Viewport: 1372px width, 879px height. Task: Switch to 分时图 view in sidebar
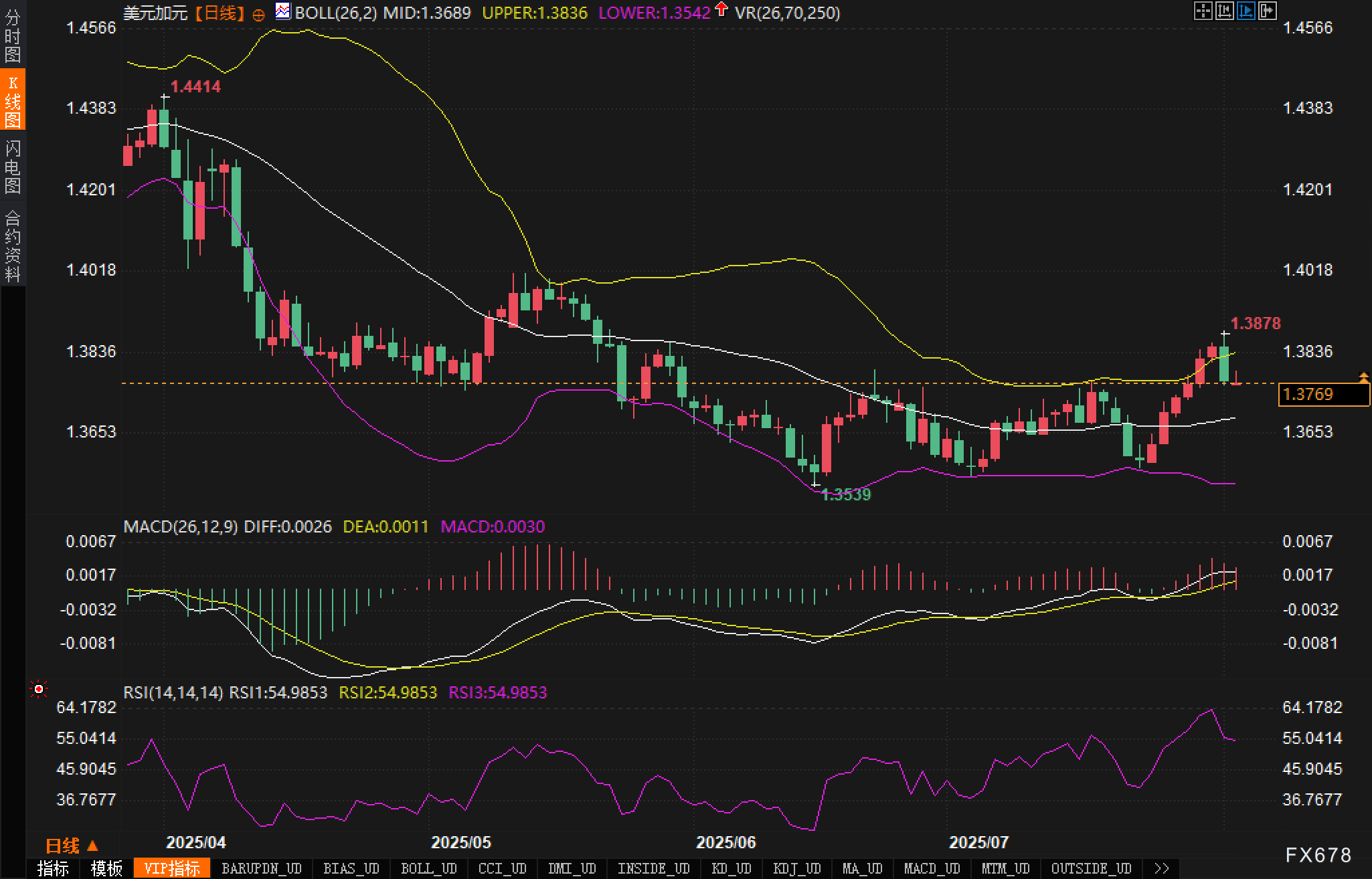13,35
